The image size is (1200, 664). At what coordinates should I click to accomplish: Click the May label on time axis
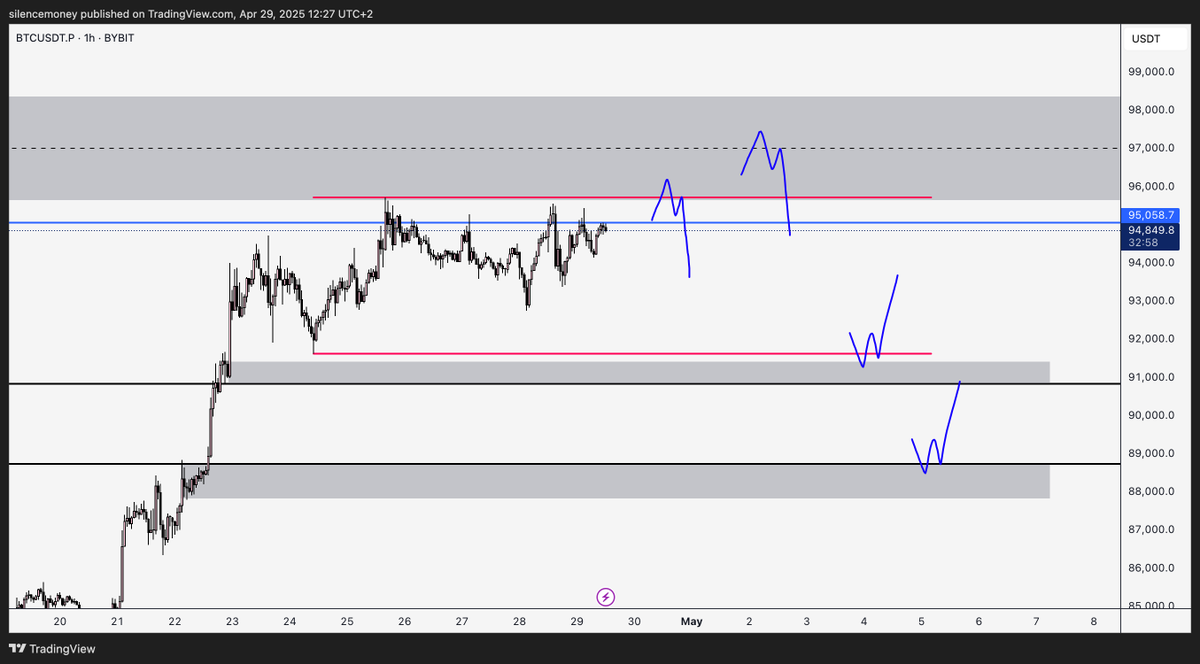(x=692, y=621)
